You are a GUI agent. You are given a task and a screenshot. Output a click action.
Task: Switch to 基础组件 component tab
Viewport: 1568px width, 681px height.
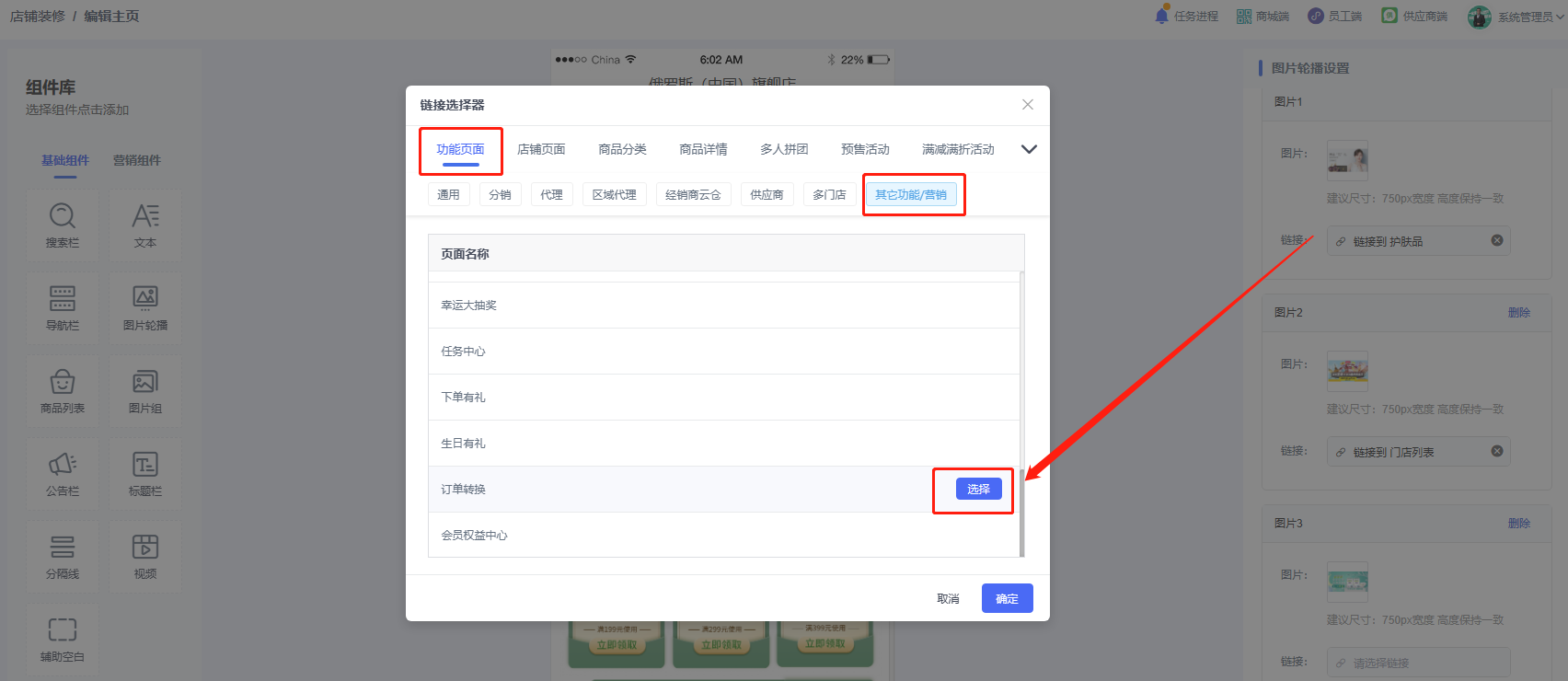(65, 160)
